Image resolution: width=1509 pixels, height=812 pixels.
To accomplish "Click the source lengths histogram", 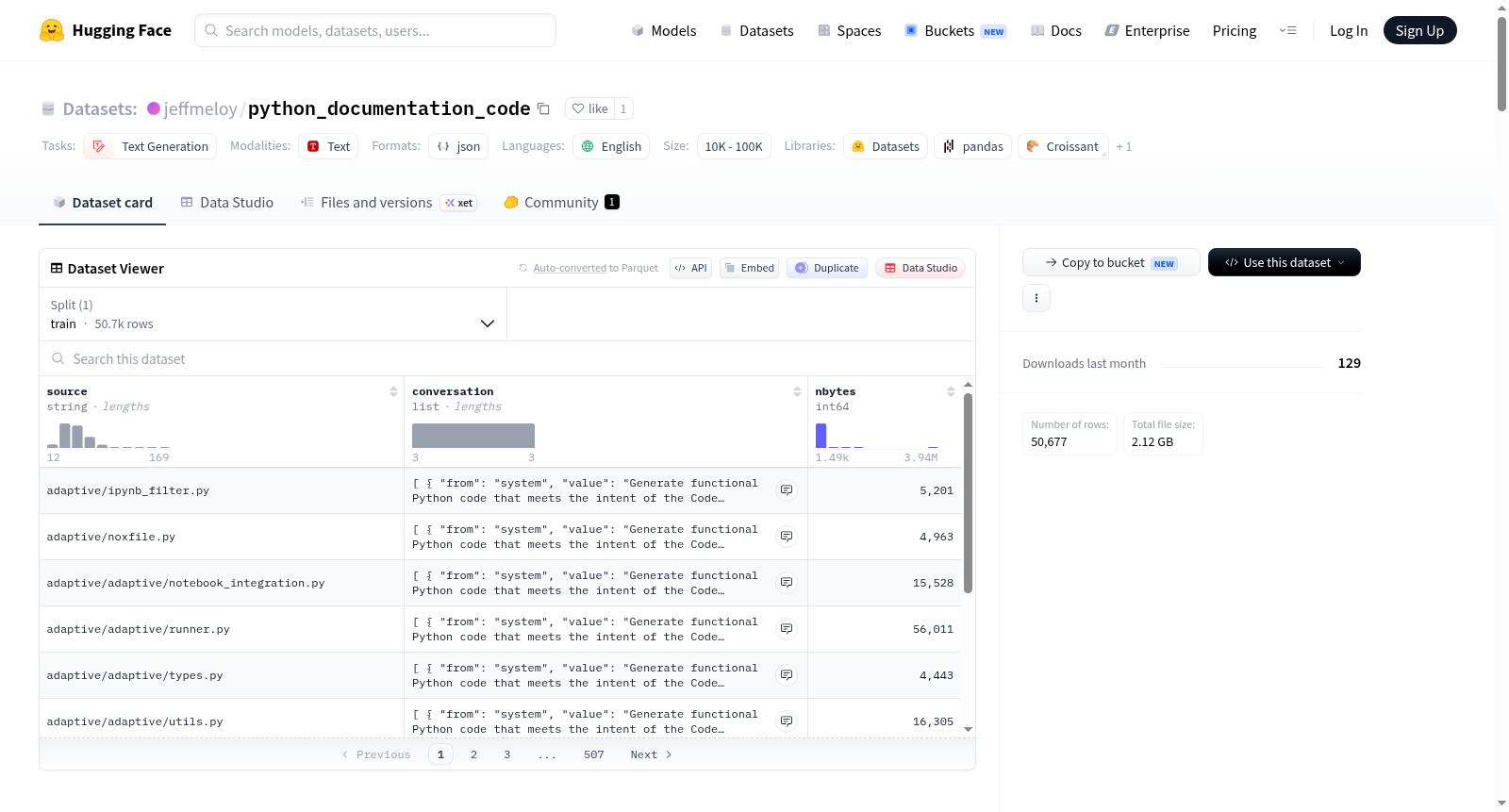I will pos(108,435).
